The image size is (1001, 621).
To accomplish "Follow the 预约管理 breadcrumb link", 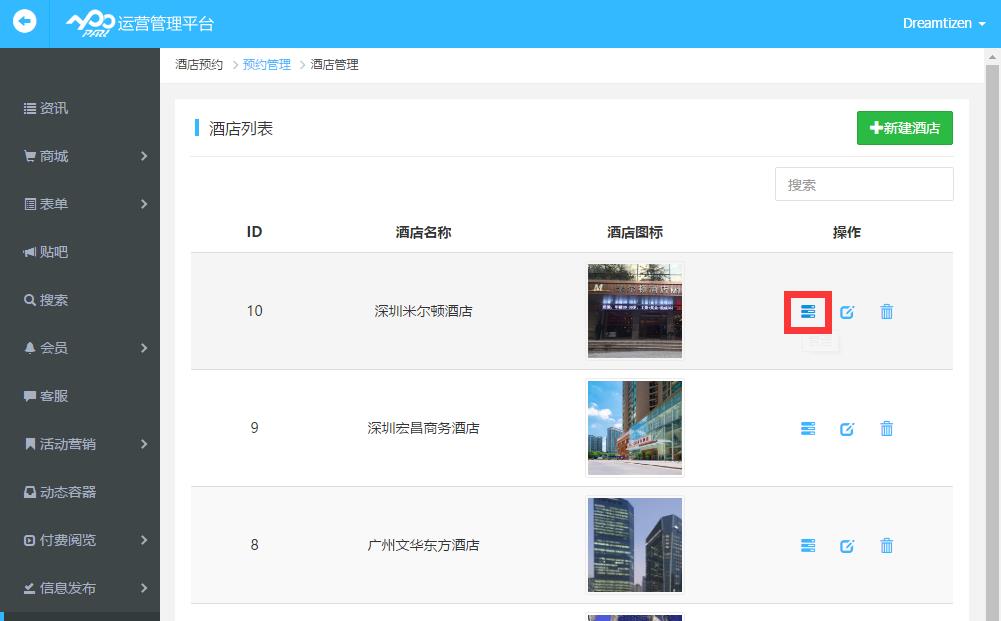I will point(266,65).
